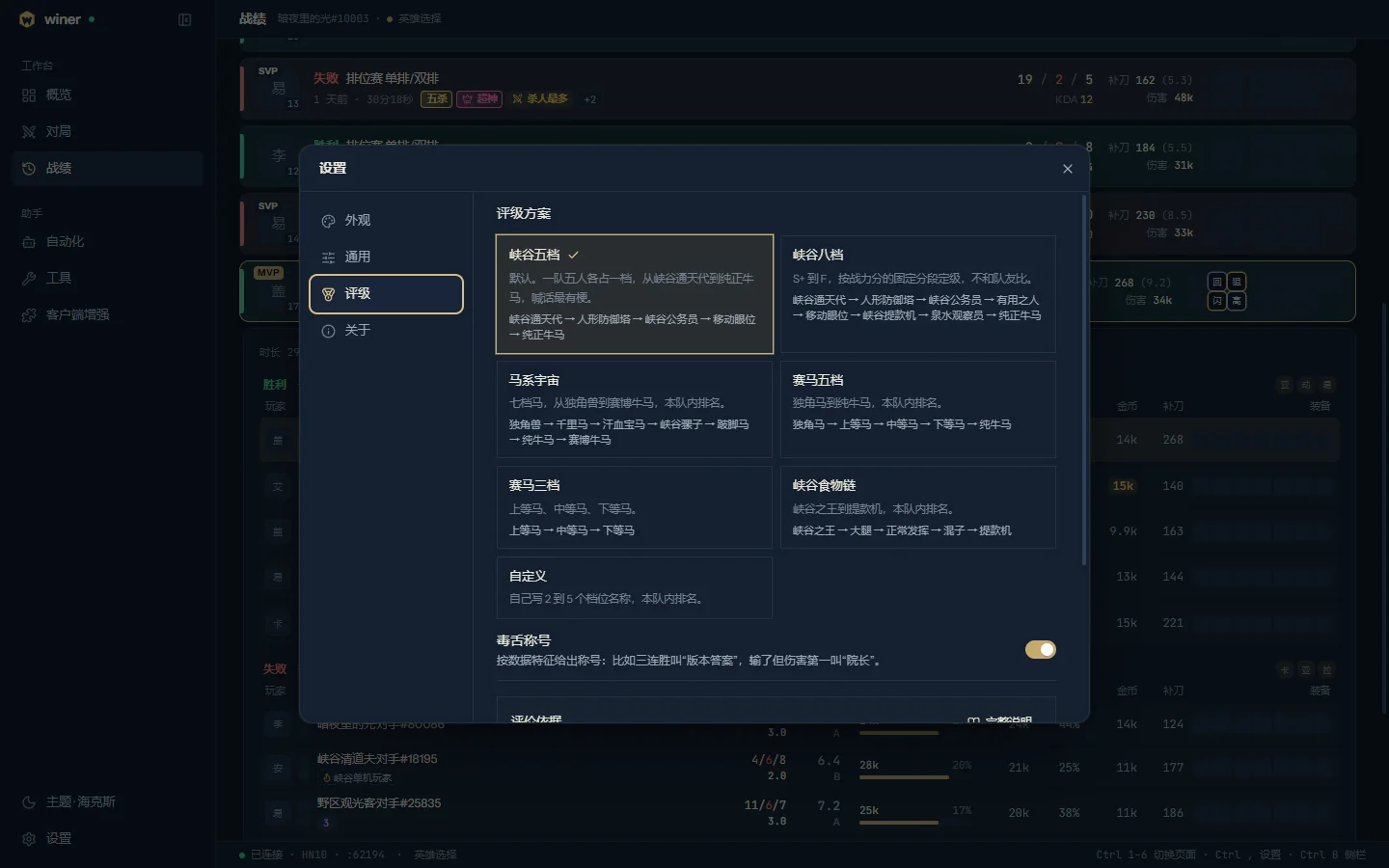
Task: Click the robot icon next to 自动化
Action: [29, 241]
